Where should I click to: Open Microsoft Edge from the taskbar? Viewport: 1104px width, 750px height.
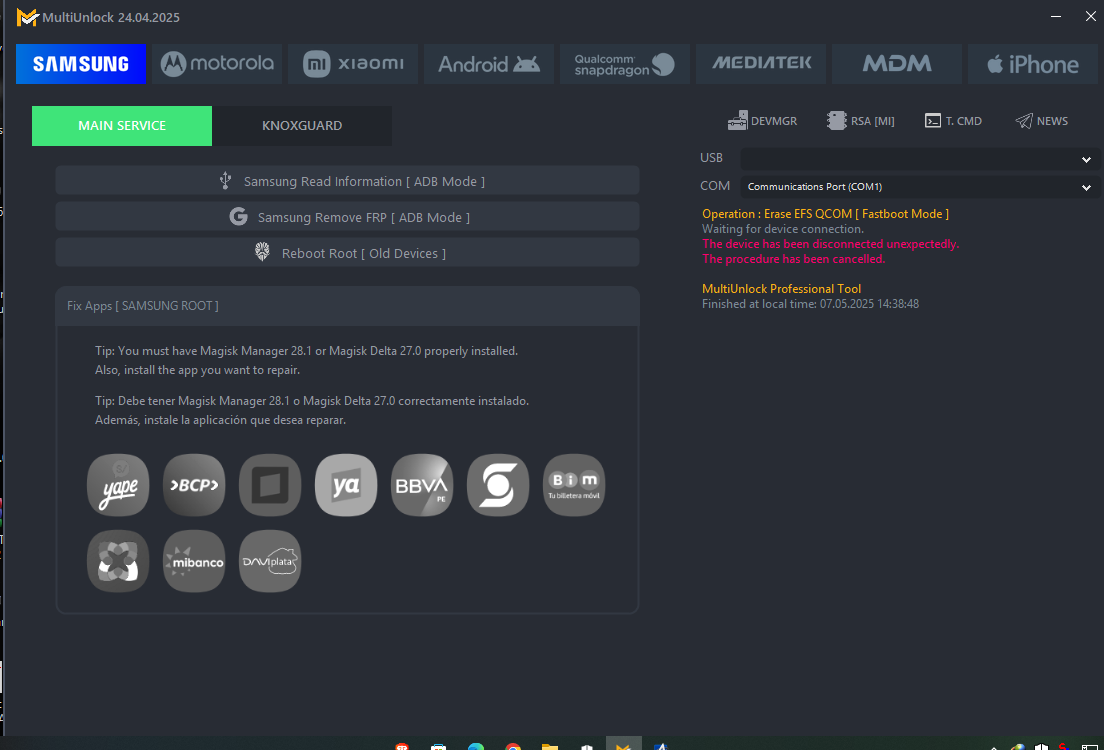tap(476, 746)
